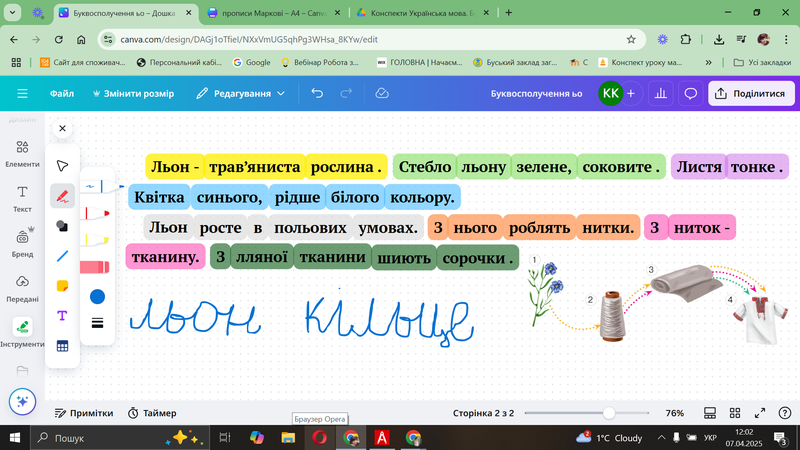Select the Буквосполучення ьо browser tab
800x450 pixels.
point(124,13)
